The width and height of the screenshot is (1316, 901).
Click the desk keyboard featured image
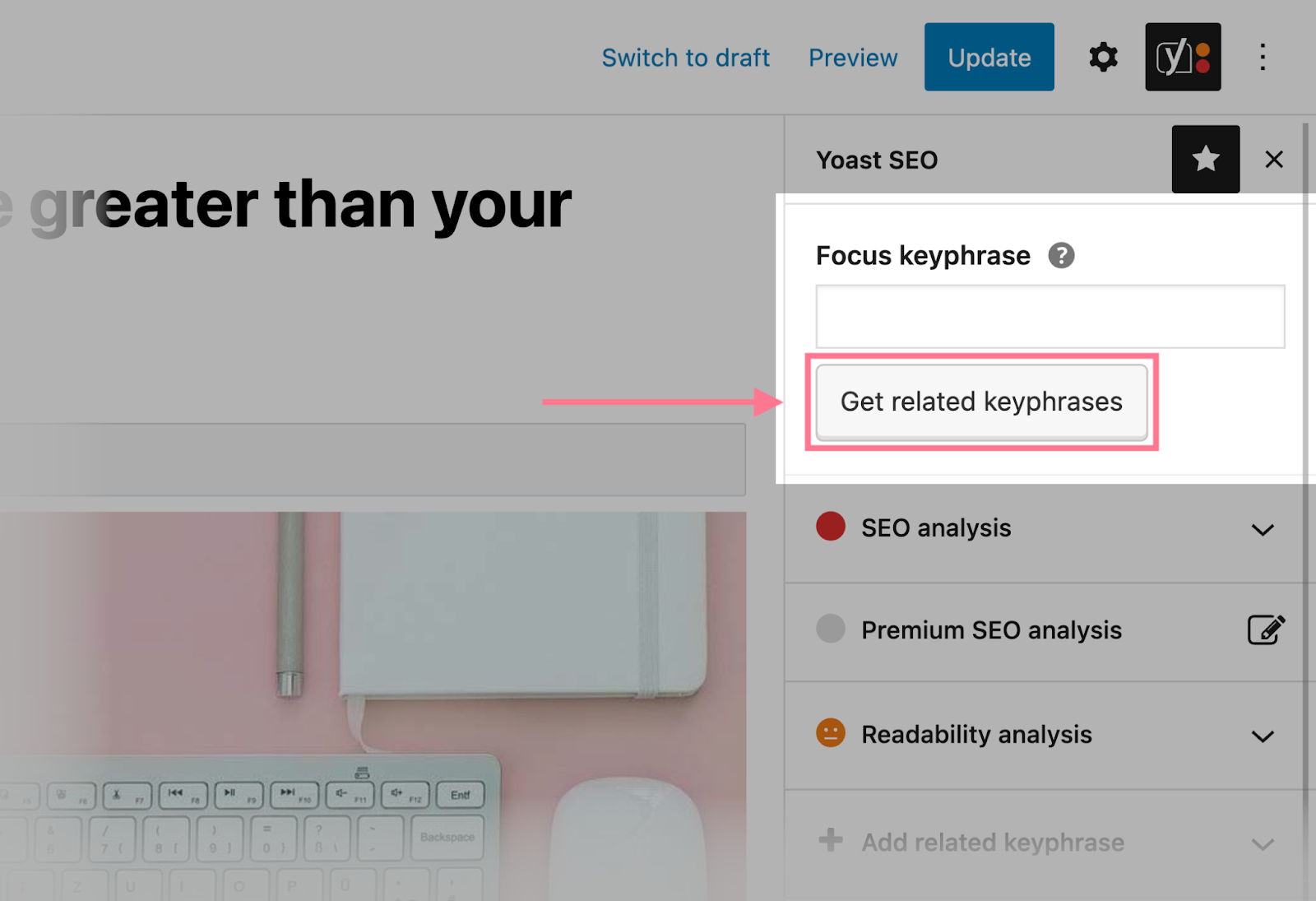[373, 706]
